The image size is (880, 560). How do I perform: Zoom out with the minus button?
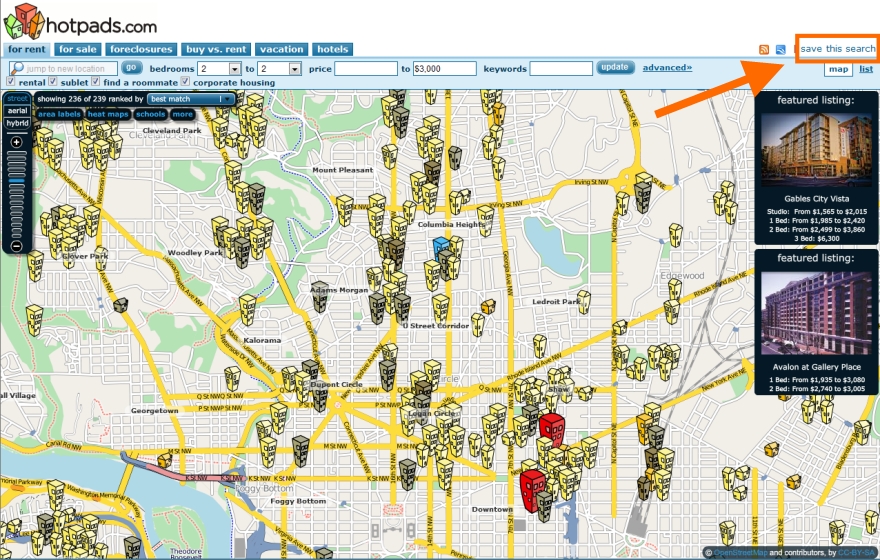(16, 246)
